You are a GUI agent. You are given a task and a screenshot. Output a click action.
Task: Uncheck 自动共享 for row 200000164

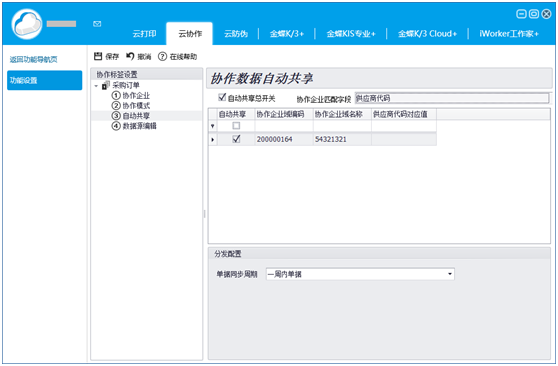236,139
